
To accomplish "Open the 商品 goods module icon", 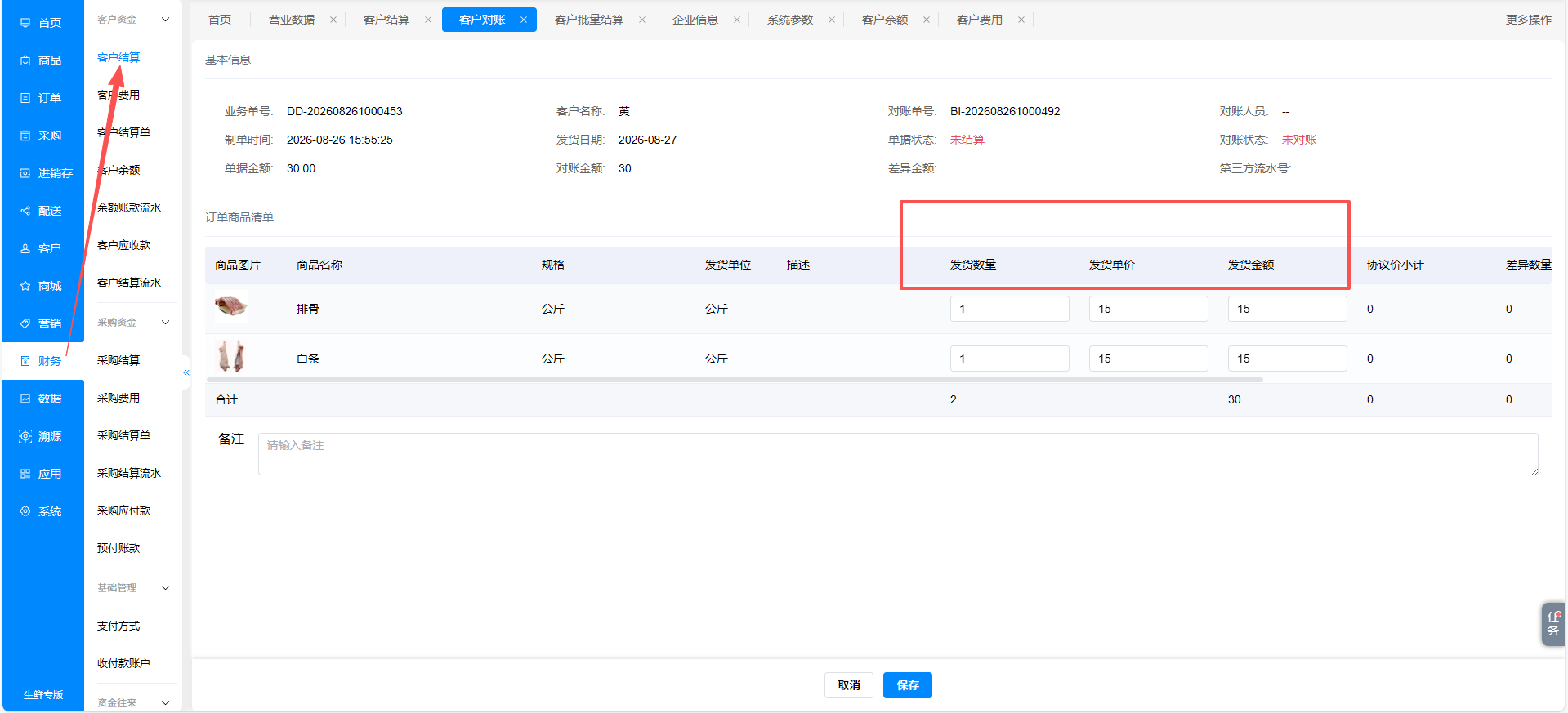I will tap(25, 60).
